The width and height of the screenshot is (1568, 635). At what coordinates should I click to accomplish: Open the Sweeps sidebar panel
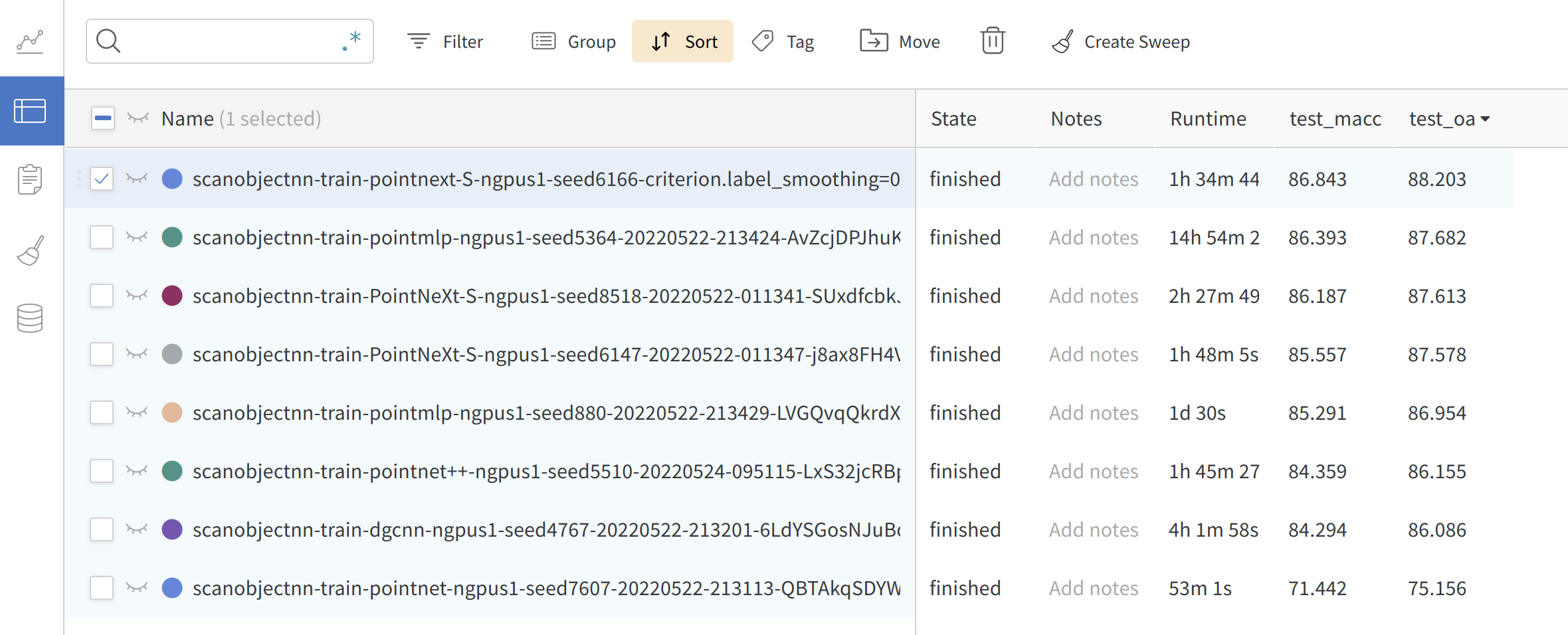30,250
